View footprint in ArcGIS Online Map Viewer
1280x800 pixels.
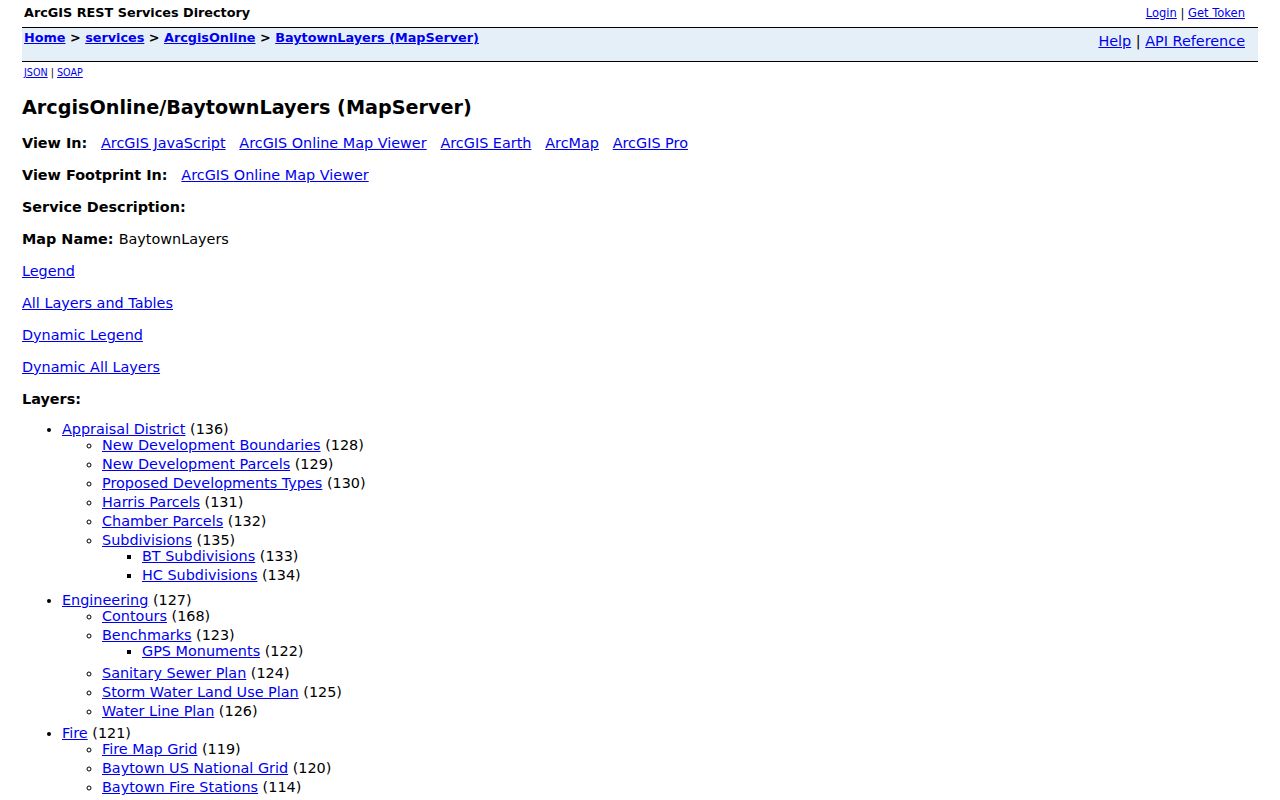coord(275,175)
